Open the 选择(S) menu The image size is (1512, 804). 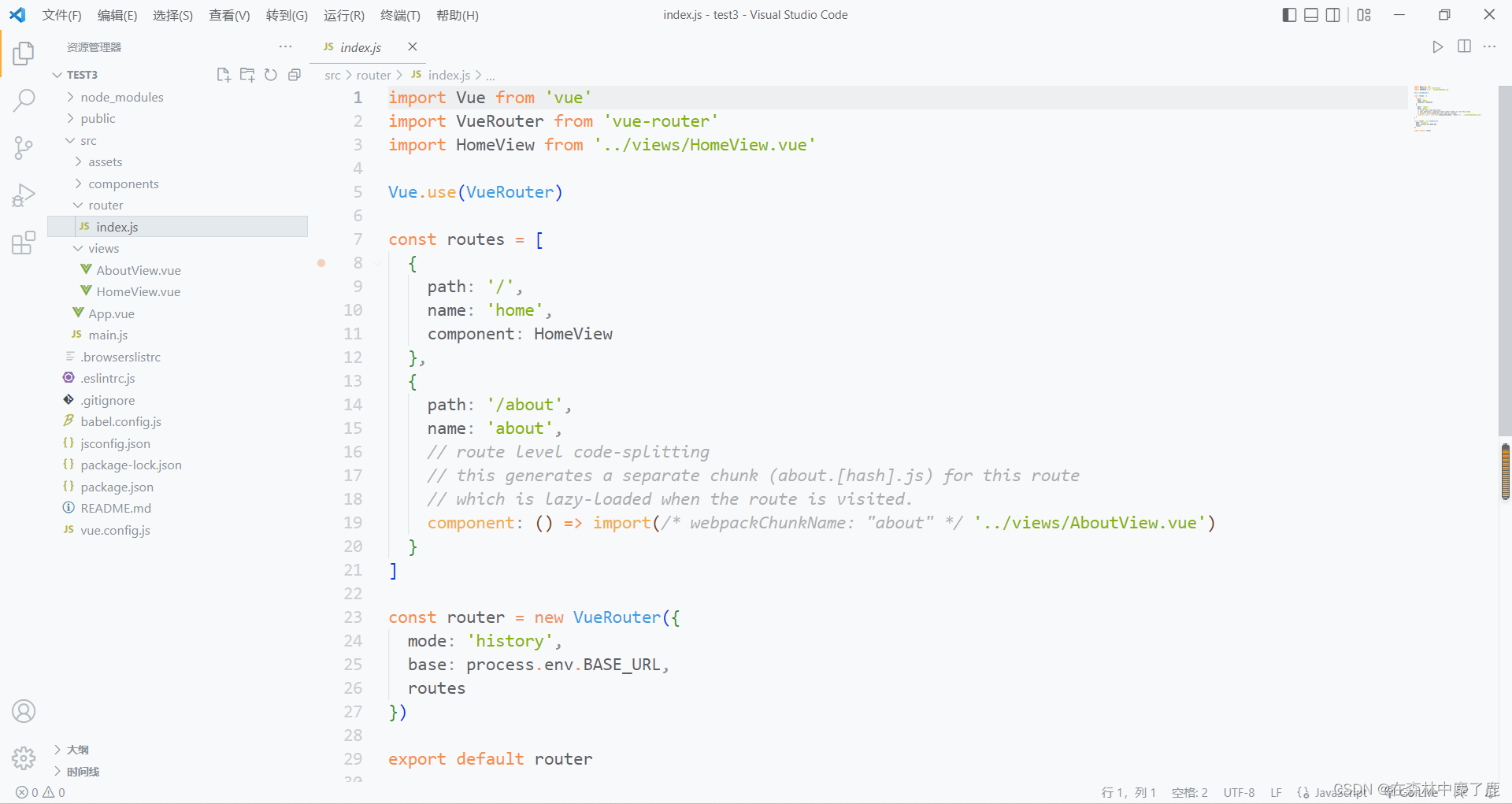click(x=173, y=15)
